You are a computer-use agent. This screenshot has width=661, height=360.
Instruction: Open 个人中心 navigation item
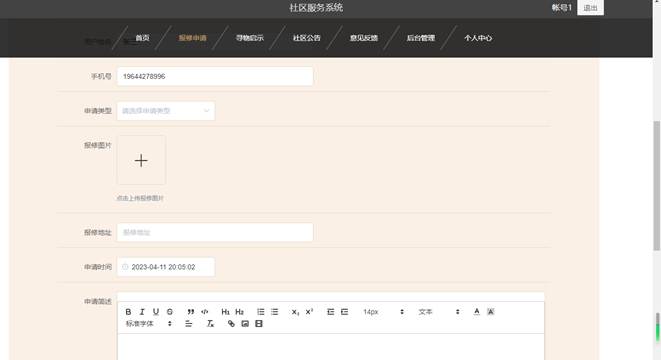click(478, 38)
